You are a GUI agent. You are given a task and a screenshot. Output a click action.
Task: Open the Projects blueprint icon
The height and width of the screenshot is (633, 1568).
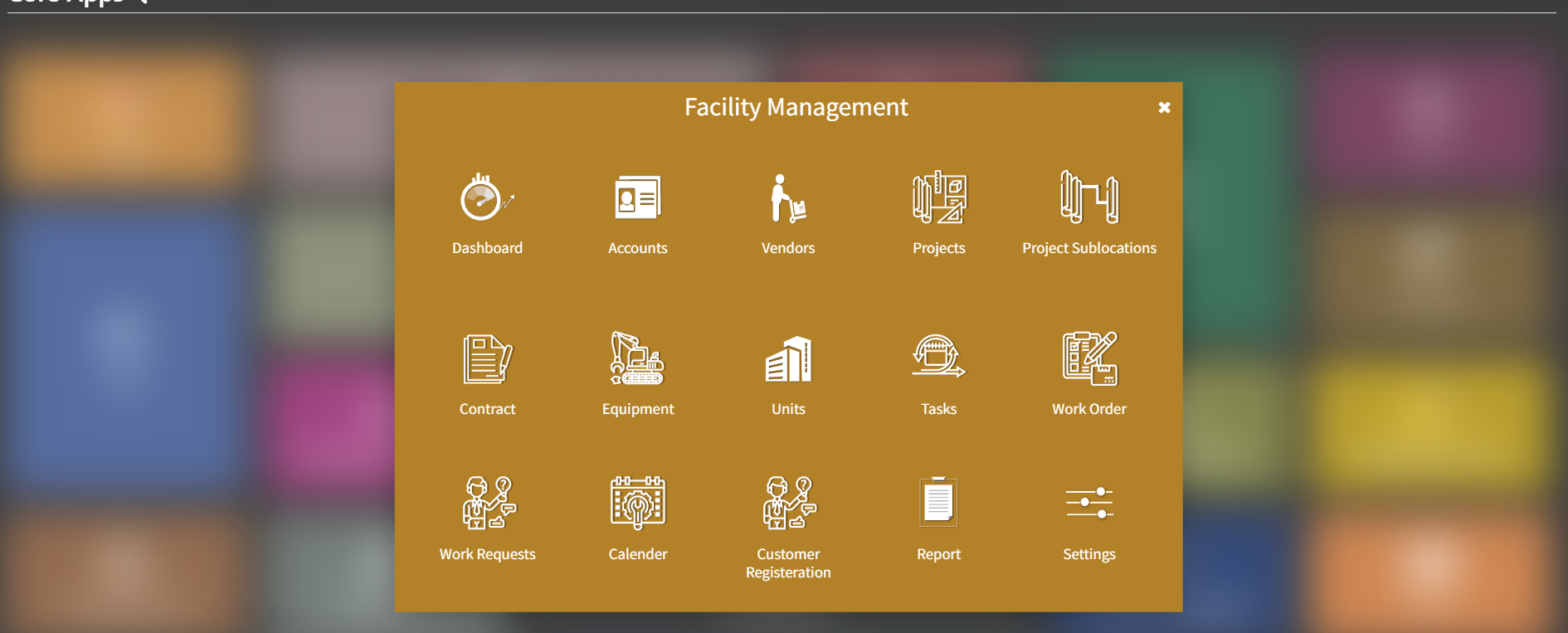pyautogui.click(x=938, y=198)
